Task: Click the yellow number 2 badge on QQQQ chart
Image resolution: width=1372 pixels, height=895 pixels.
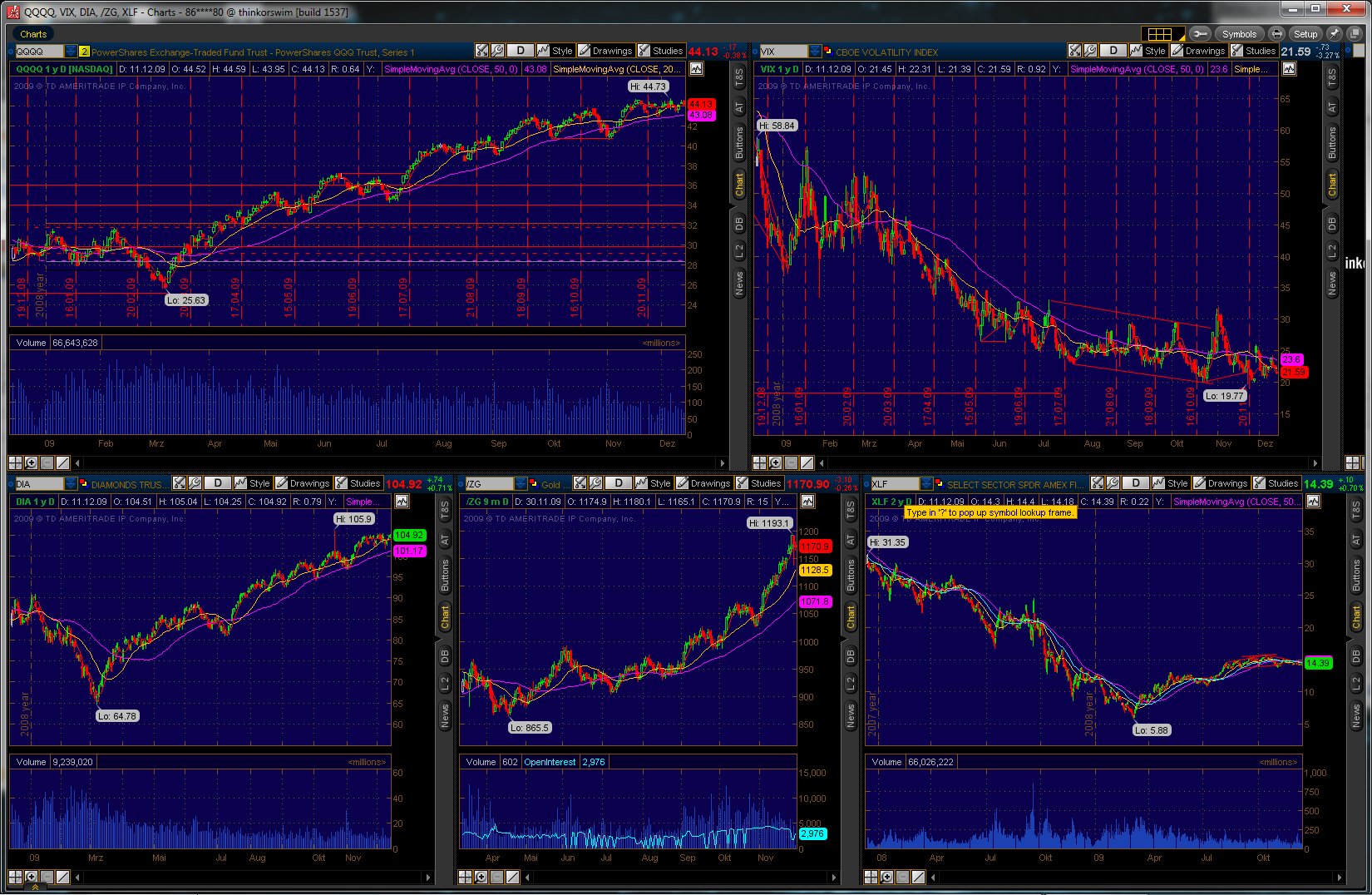Action: (x=84, y=52)
